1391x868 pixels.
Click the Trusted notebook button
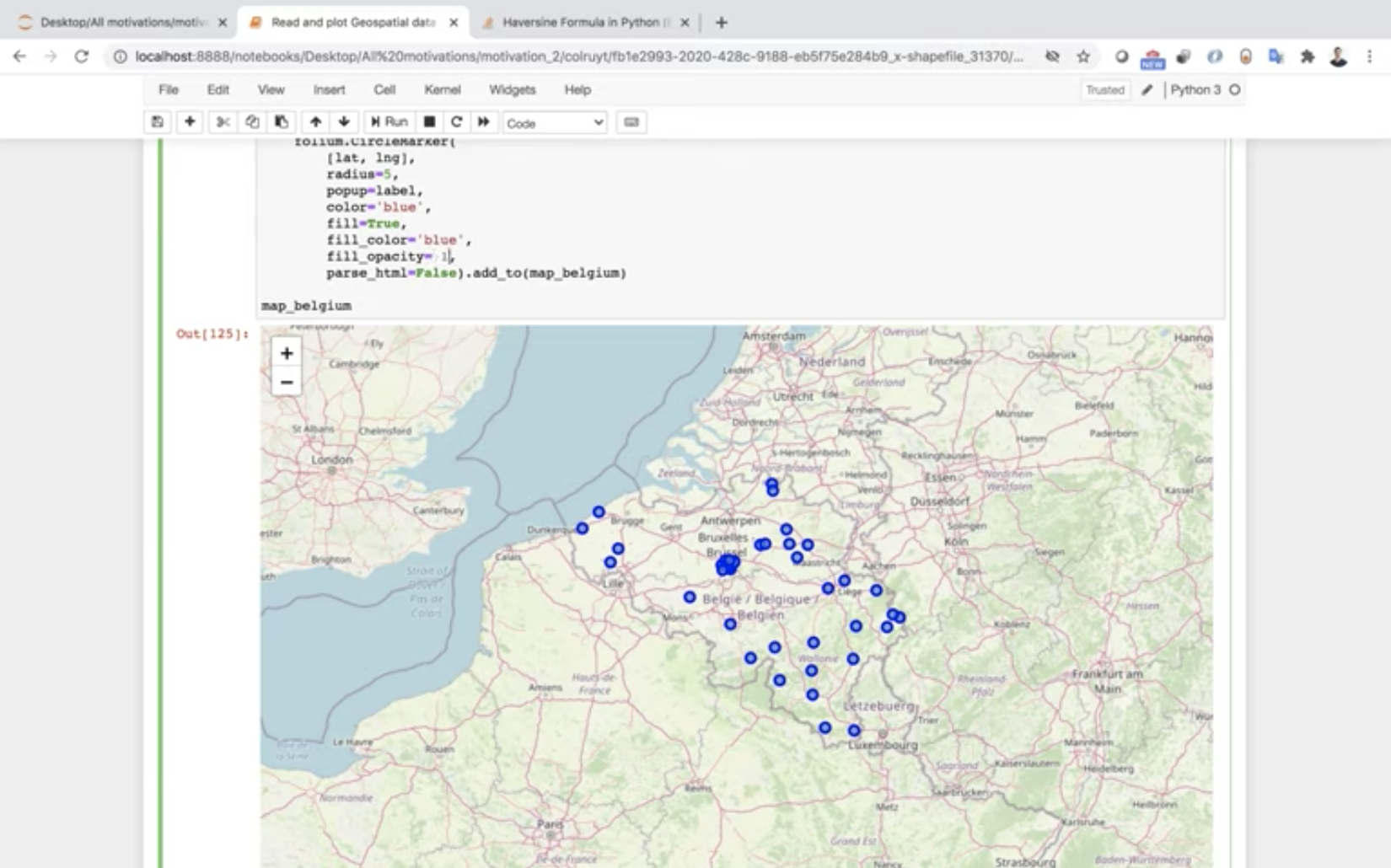pyautogui.click(x=1104, y=90)
